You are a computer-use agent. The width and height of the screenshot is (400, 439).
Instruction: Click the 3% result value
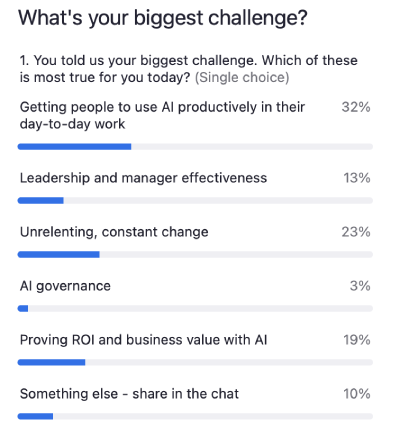360,286
